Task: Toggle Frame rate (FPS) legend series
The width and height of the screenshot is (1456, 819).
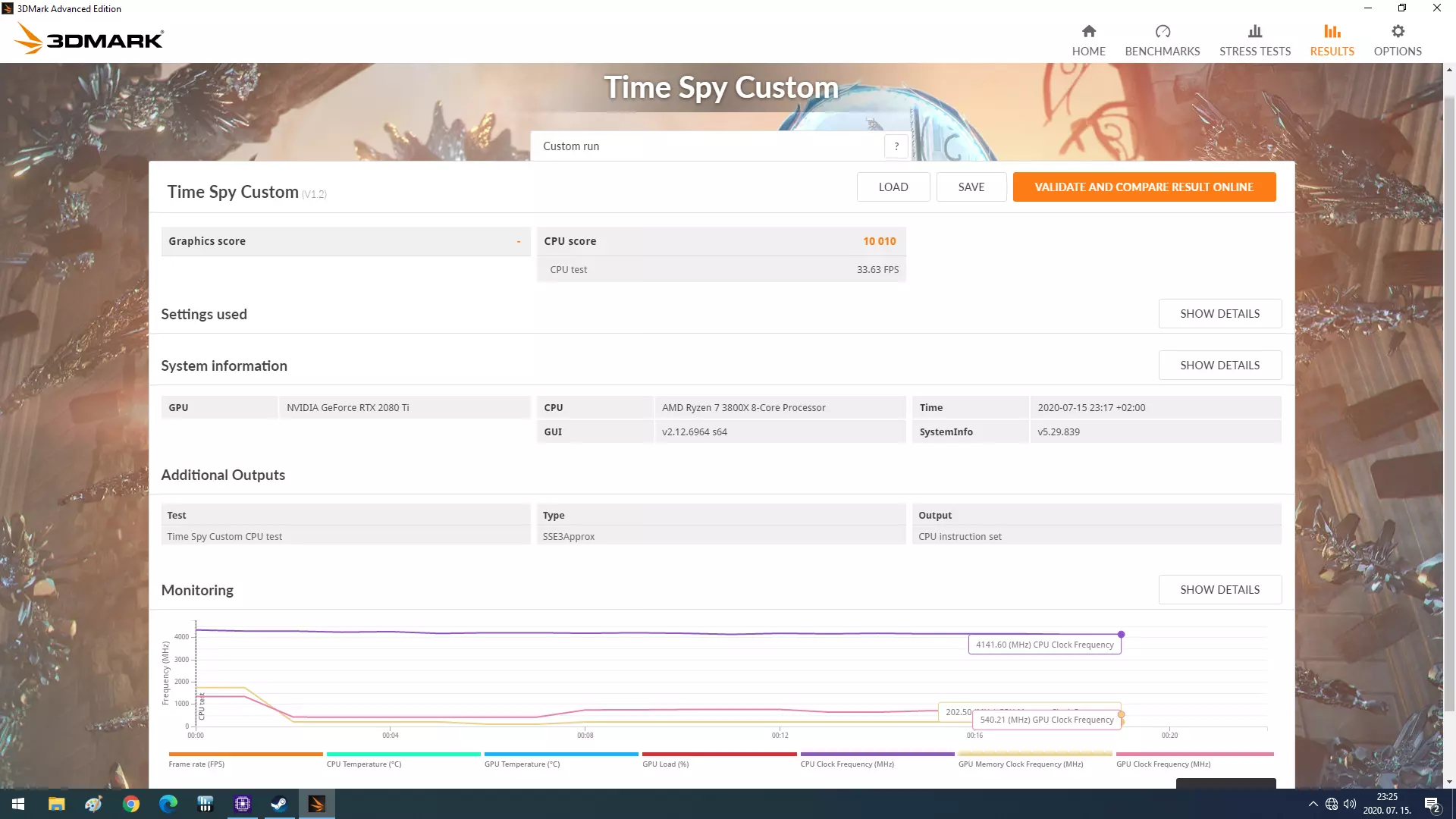Action: pos(196,764)
